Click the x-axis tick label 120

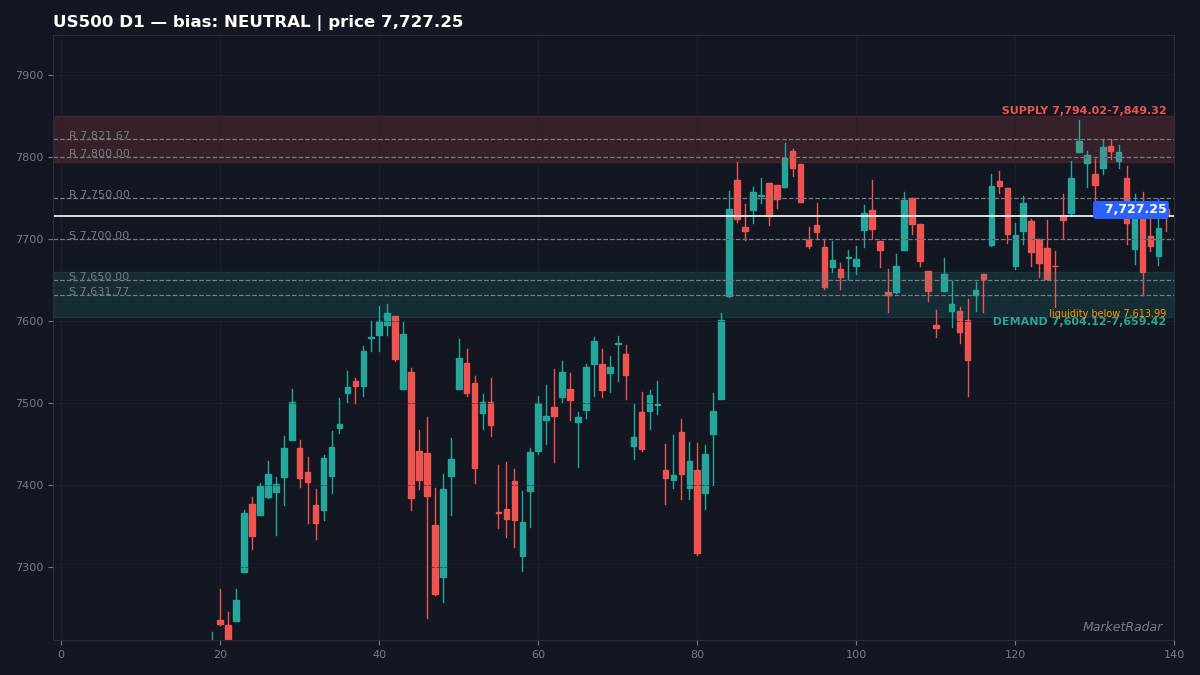click(x=1015, y=655)
